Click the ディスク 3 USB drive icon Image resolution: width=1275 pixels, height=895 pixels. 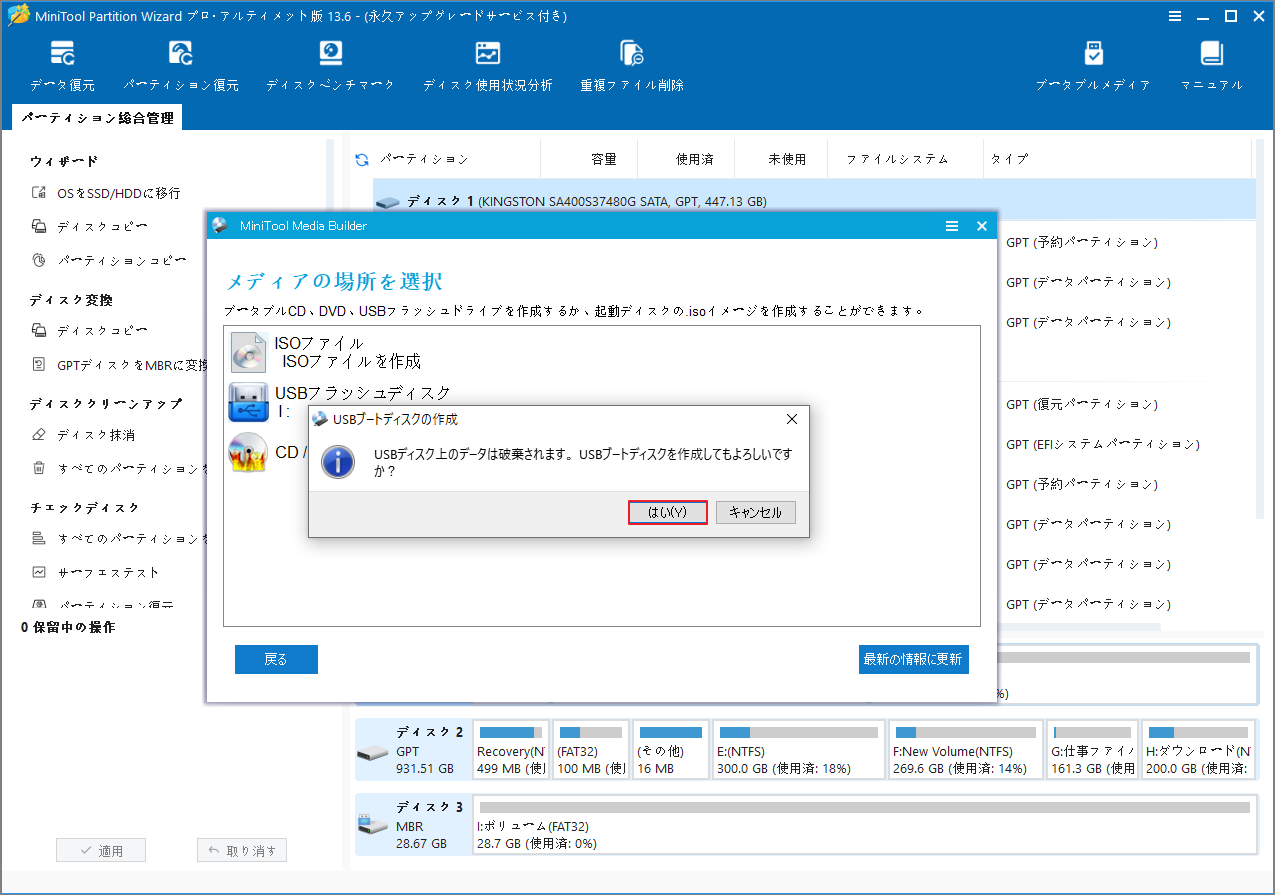click(373, 826)
